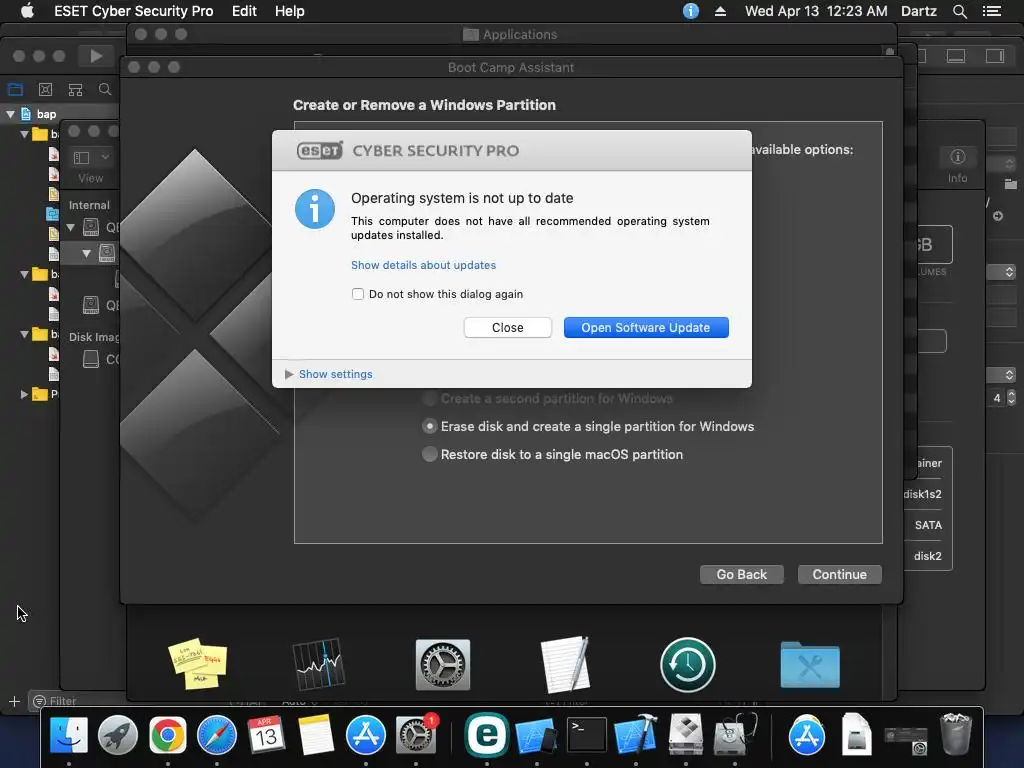Open ESET Cyber Security Pro menu
The image size is (1024, 768).
tap(133, 11)
